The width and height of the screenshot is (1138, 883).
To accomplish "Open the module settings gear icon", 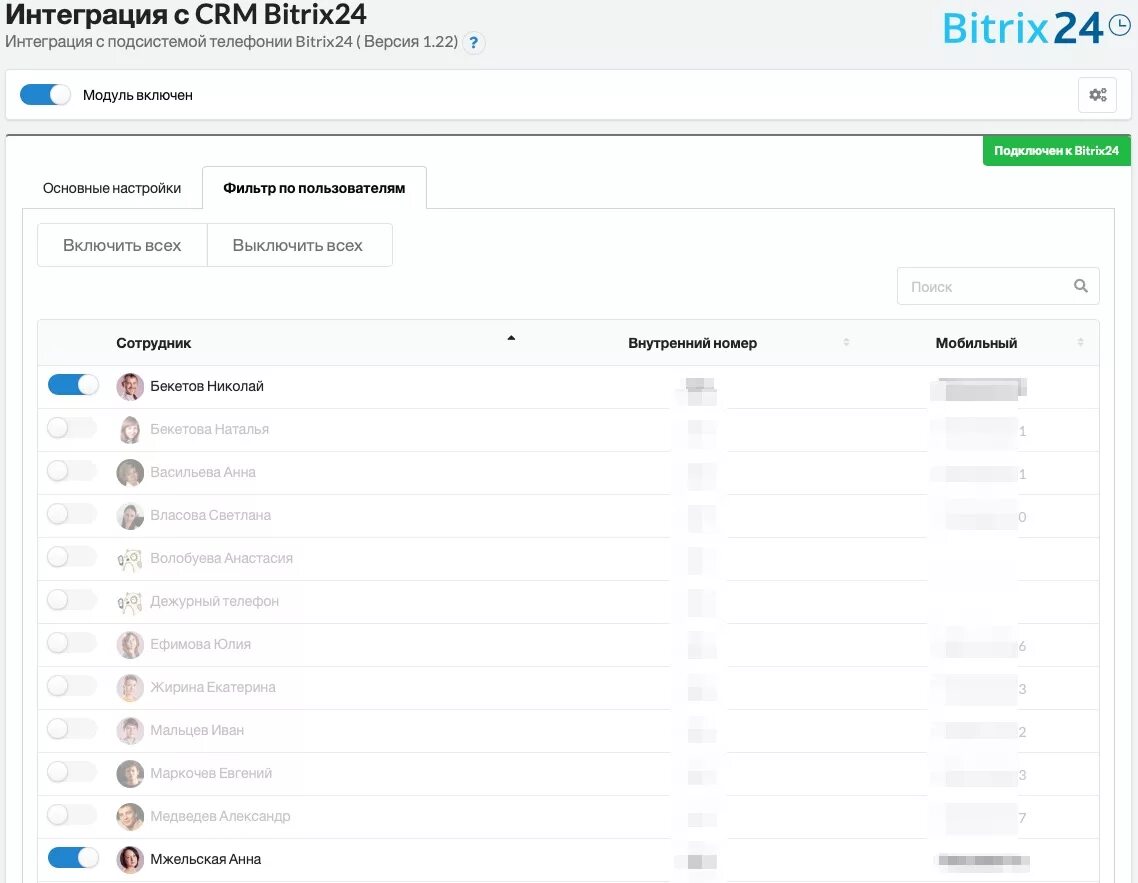I will point(1097,94).
